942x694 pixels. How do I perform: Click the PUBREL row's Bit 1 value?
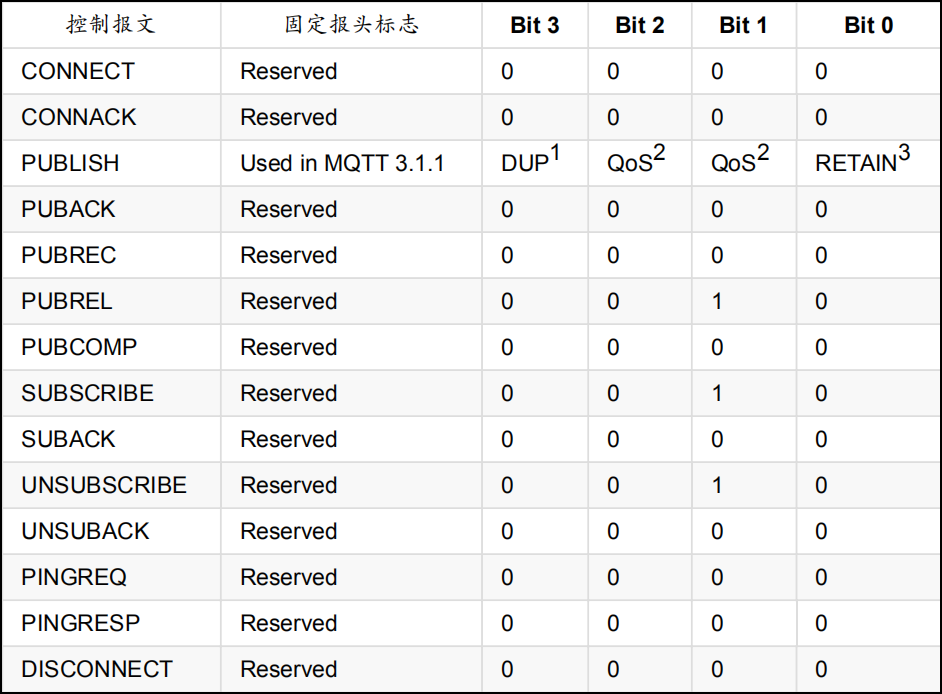point(717,302)
